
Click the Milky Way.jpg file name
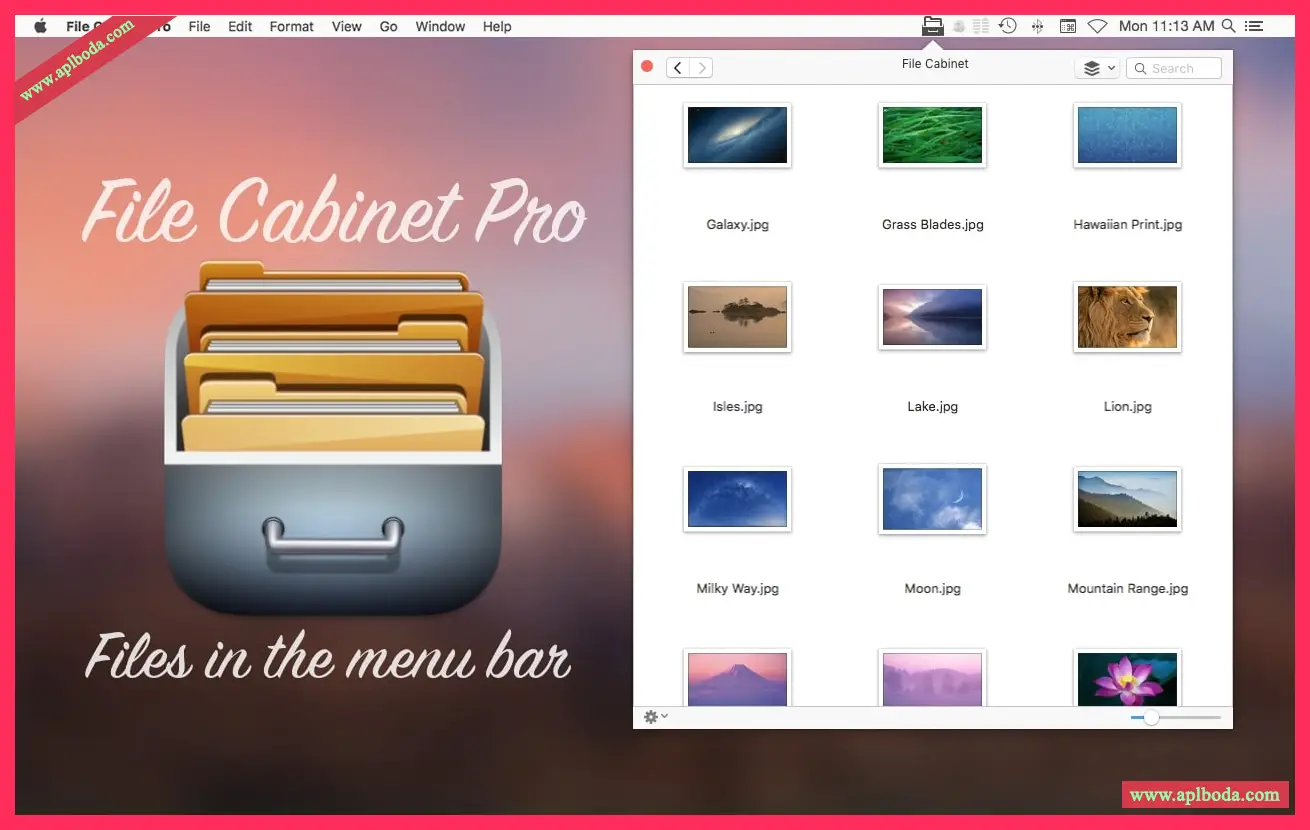click(738, 589)
